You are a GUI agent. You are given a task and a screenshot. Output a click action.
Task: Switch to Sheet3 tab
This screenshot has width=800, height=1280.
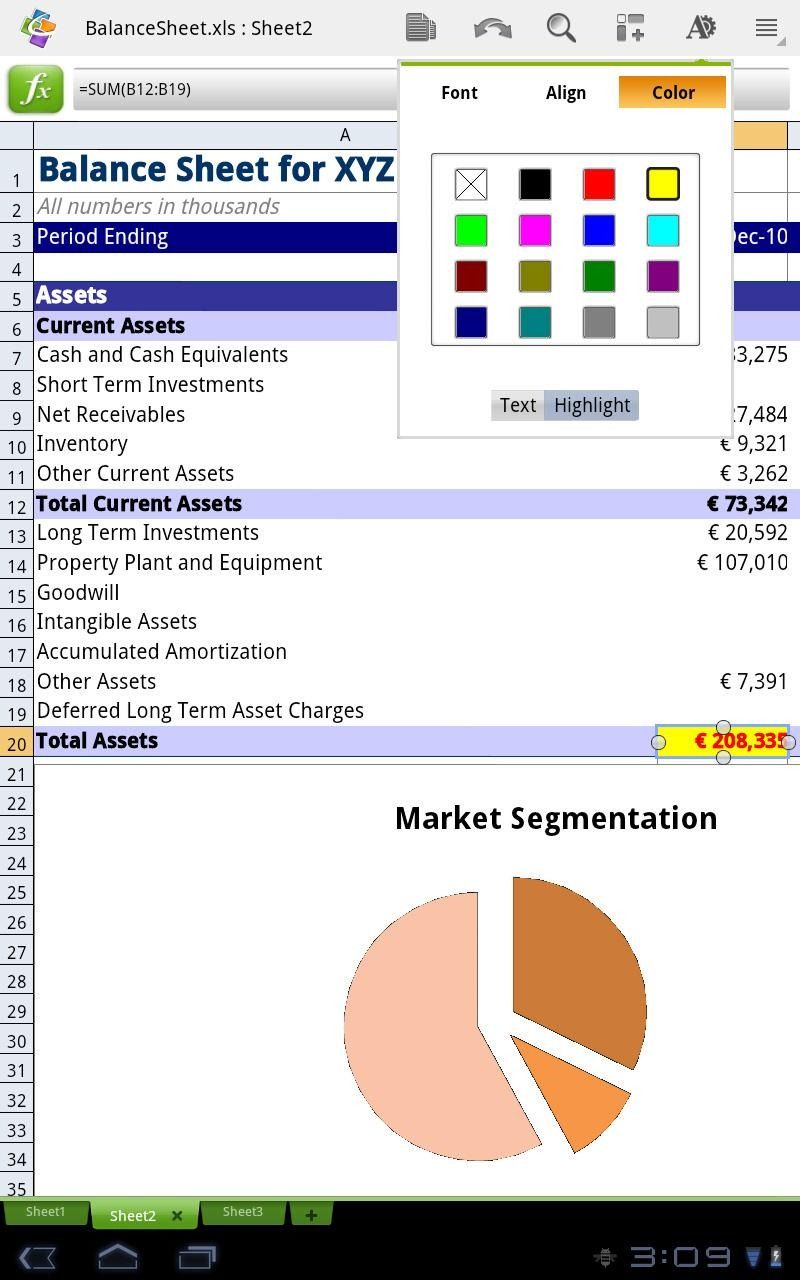point(242,1212)
